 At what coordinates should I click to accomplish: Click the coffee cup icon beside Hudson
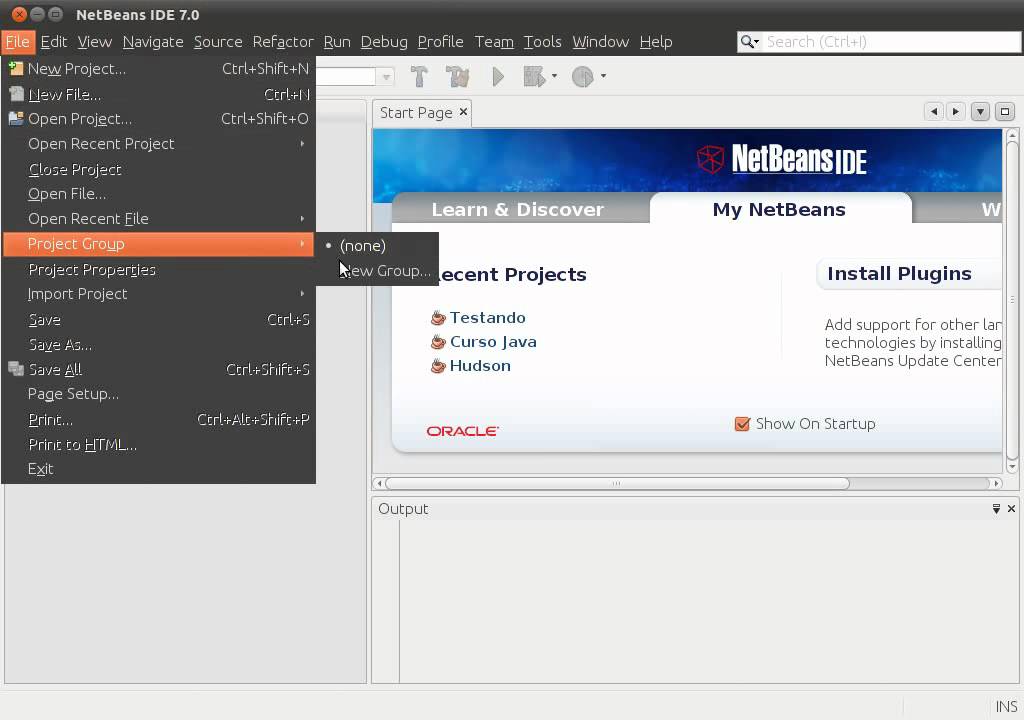point(438,366)
